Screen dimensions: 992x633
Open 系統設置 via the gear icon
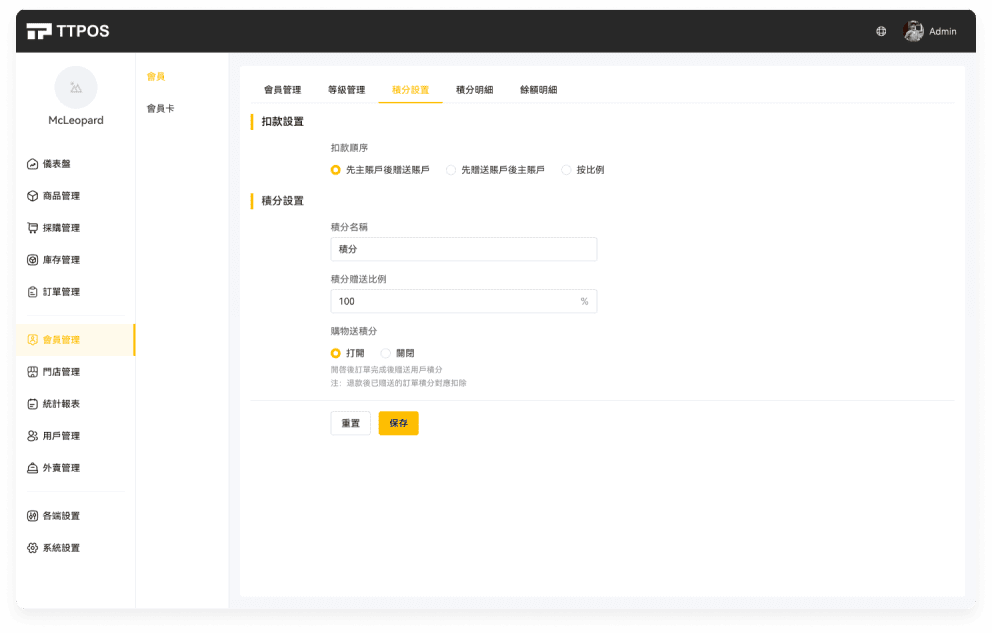[33, 548]
